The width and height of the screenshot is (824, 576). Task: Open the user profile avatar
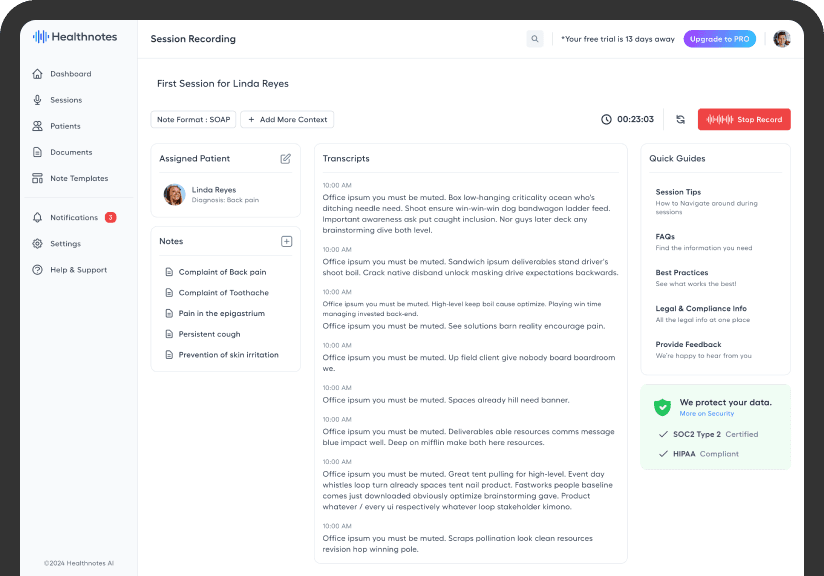pos(781,39)
